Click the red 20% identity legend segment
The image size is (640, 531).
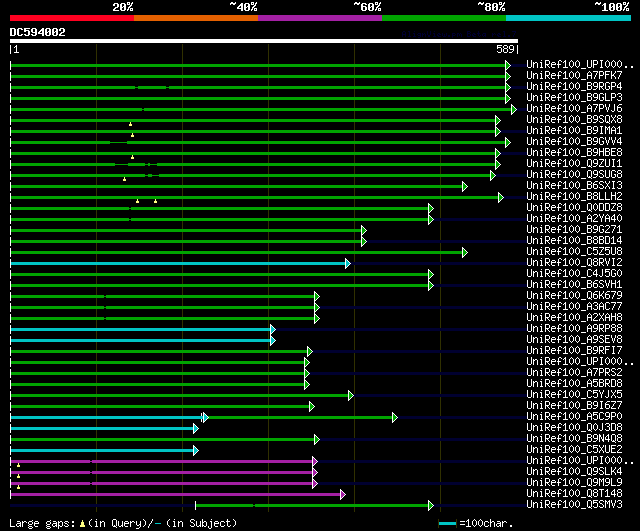[x=72, y=18]
